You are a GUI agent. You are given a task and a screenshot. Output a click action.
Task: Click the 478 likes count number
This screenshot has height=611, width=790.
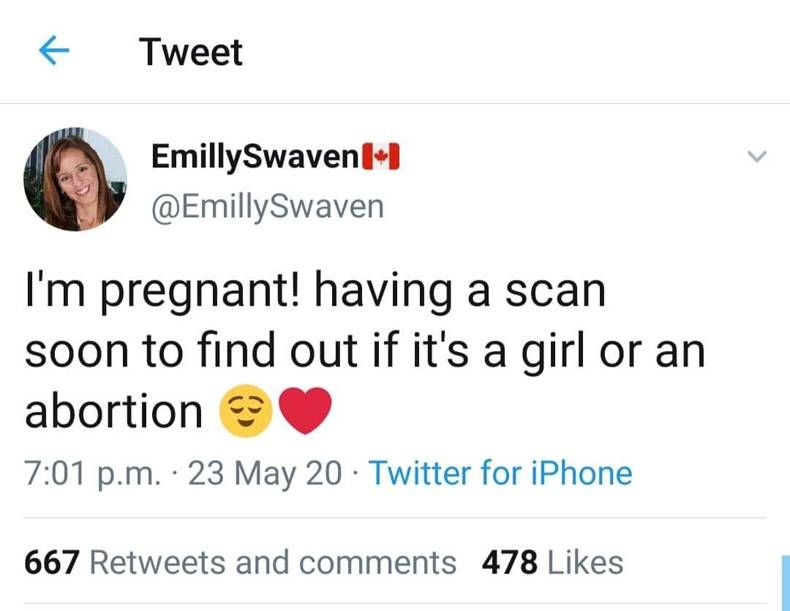click(509, 562)
